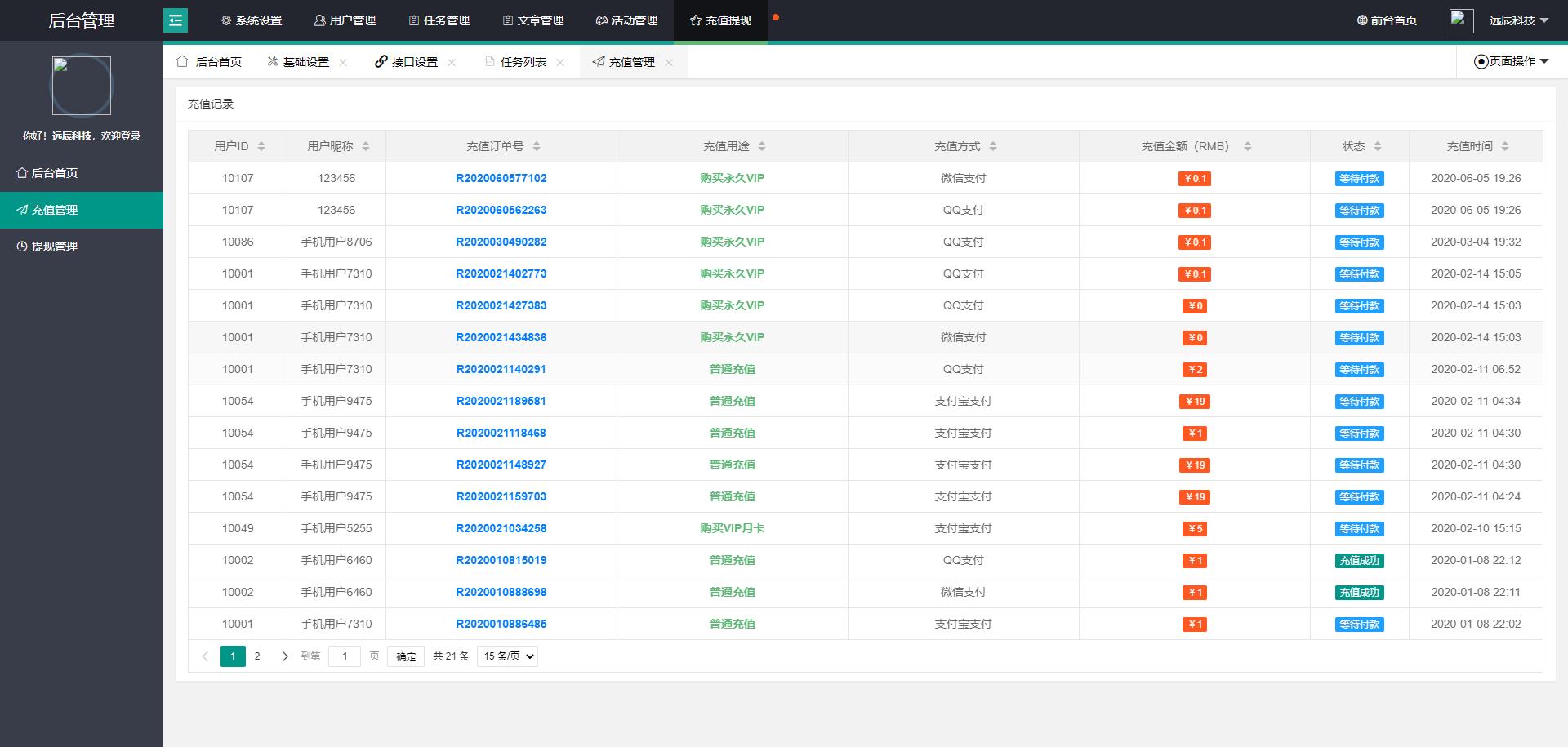Switch to the 基础设置 tab
Image resolution: width=1568 pixels, height=747 pixels.
click(x=298, y=62)
